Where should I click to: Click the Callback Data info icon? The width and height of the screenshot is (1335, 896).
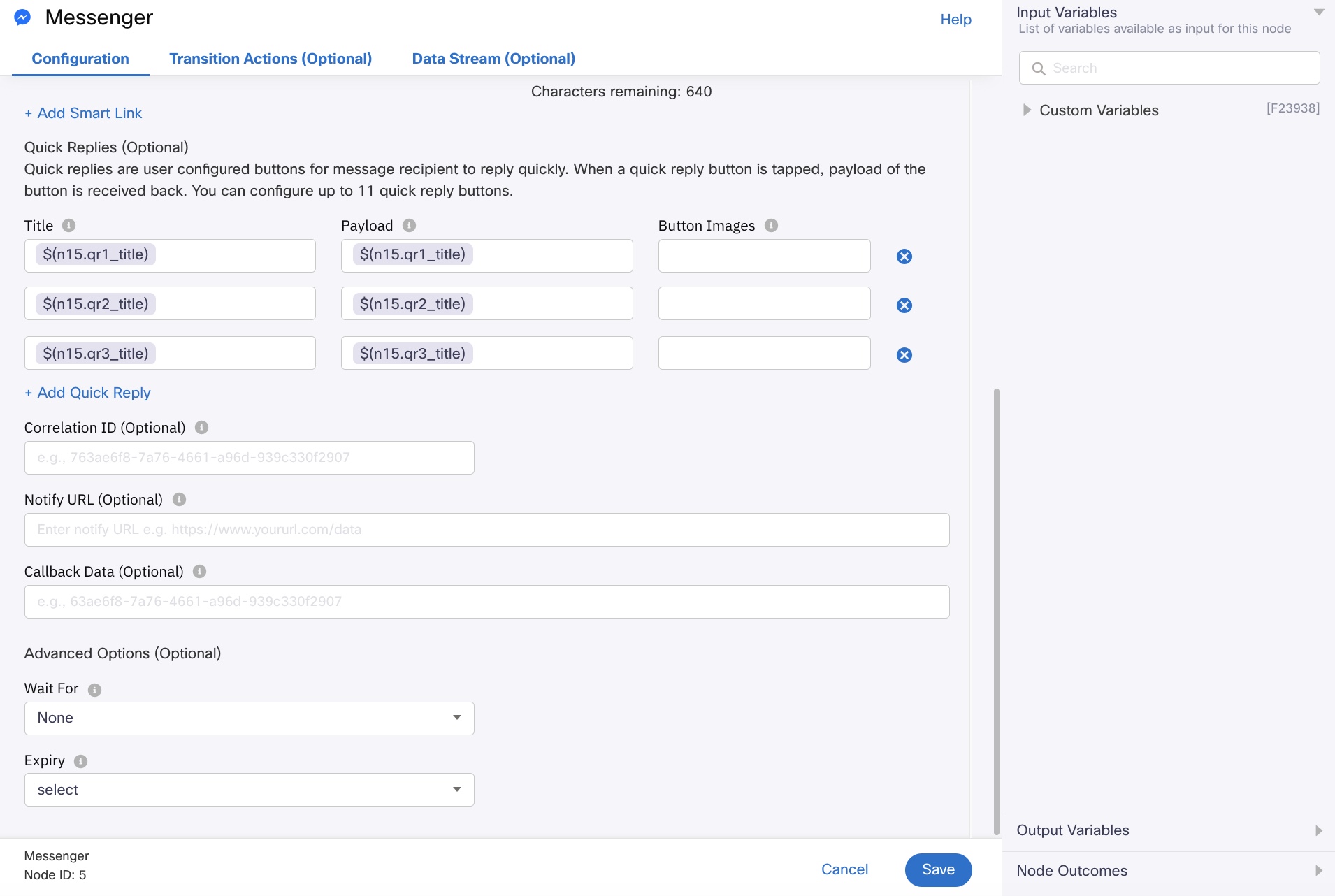click(199, 572)
